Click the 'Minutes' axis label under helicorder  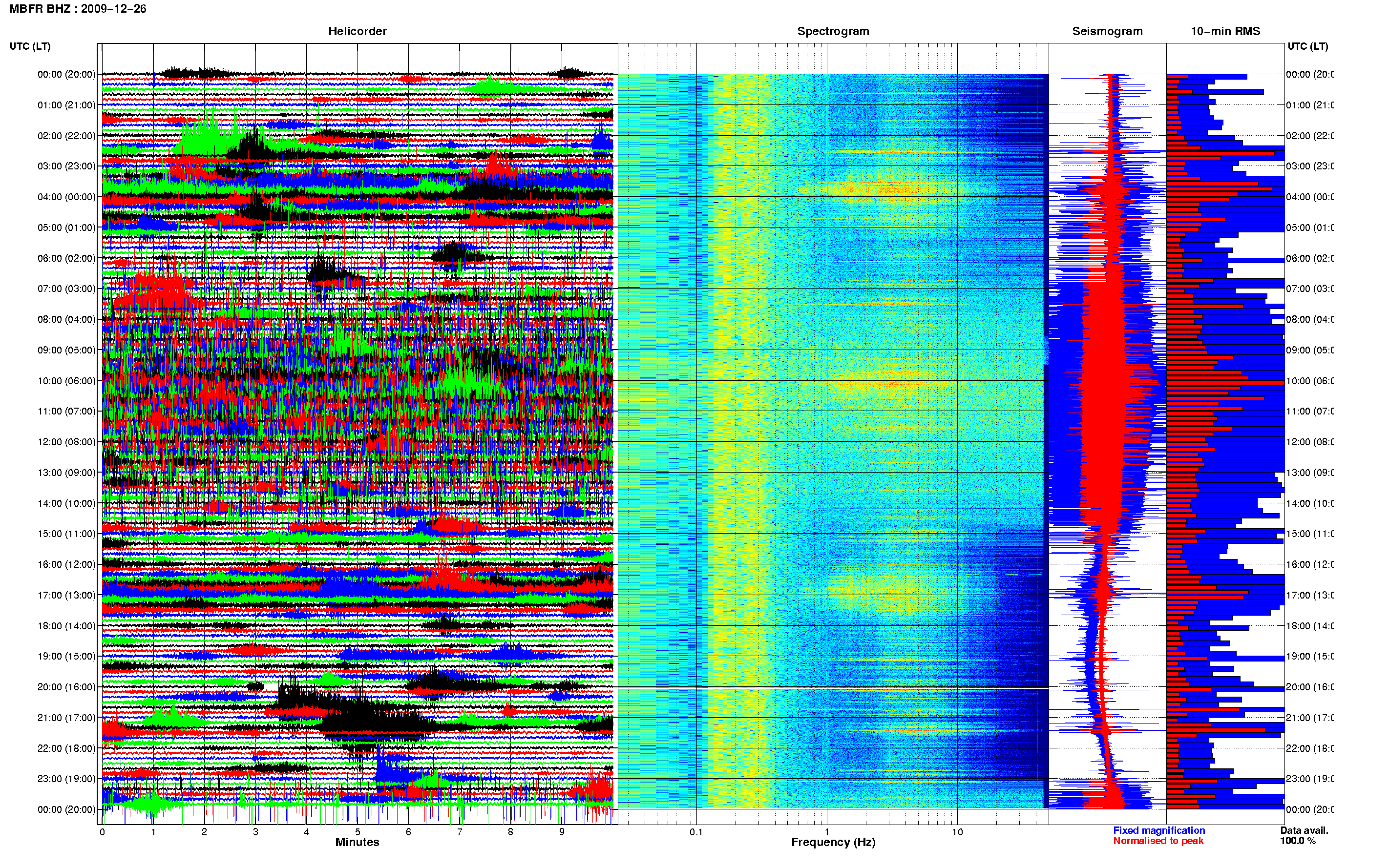pos(357,842)
